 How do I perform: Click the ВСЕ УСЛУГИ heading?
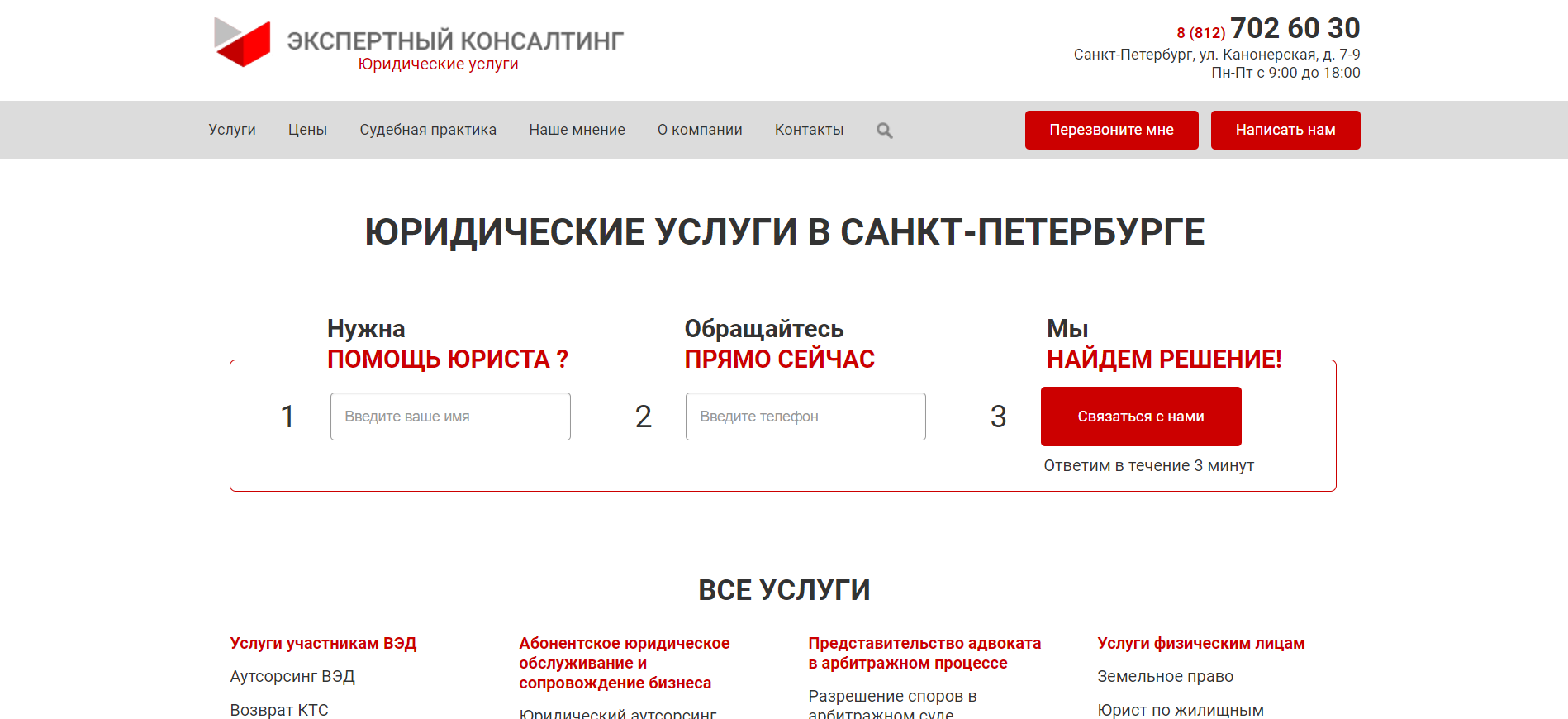(x=784, y=590)
